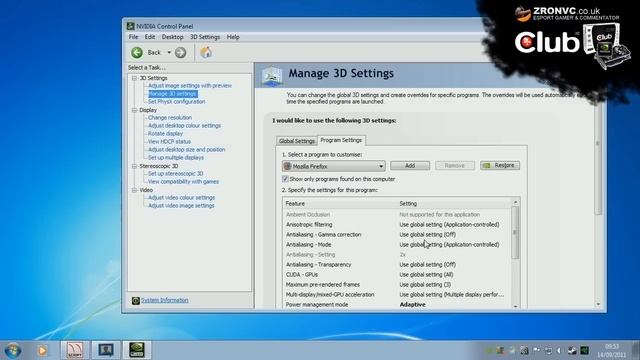Screen dimensions: 640x360
Task: Open Change resolution task
Action: 170,118
